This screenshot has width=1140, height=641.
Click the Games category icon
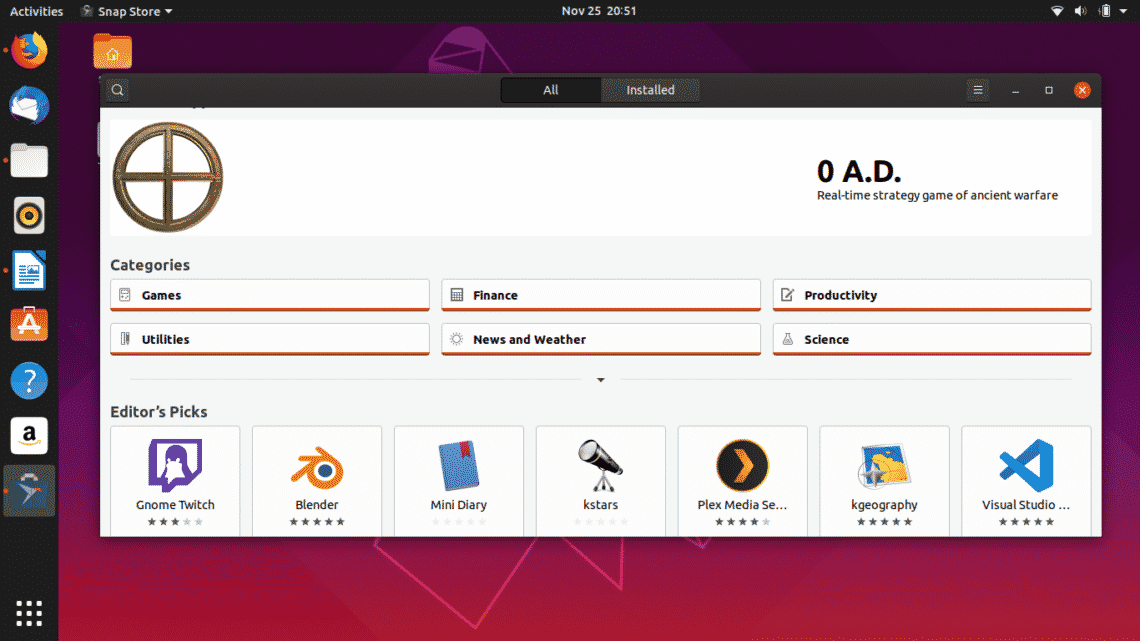click(x=125, y=295)
